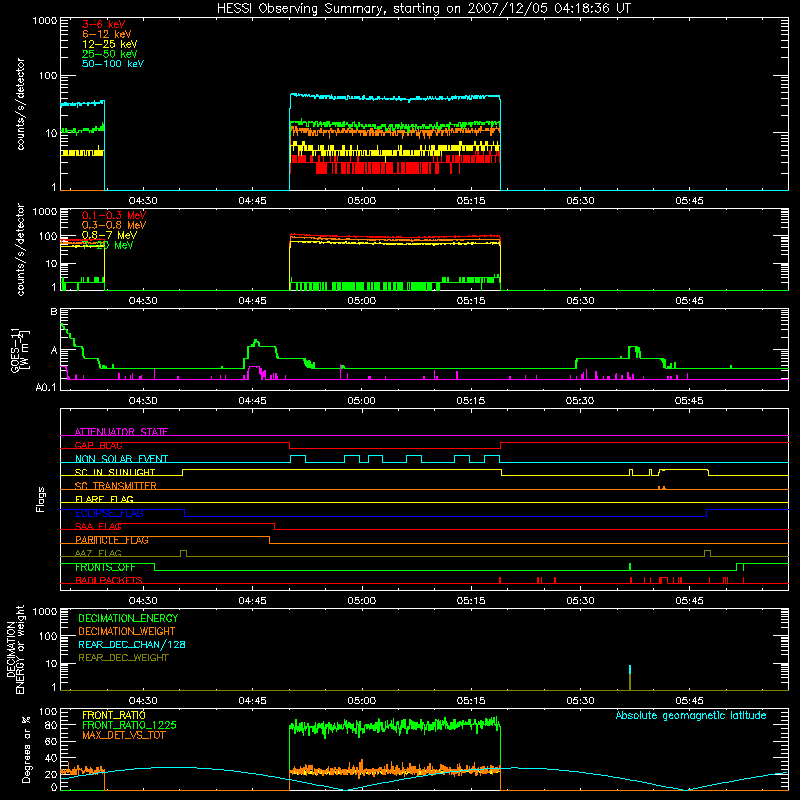Select the 12-25 keV legend label
This screenshot has height=800, width=800.
(110, 44)
